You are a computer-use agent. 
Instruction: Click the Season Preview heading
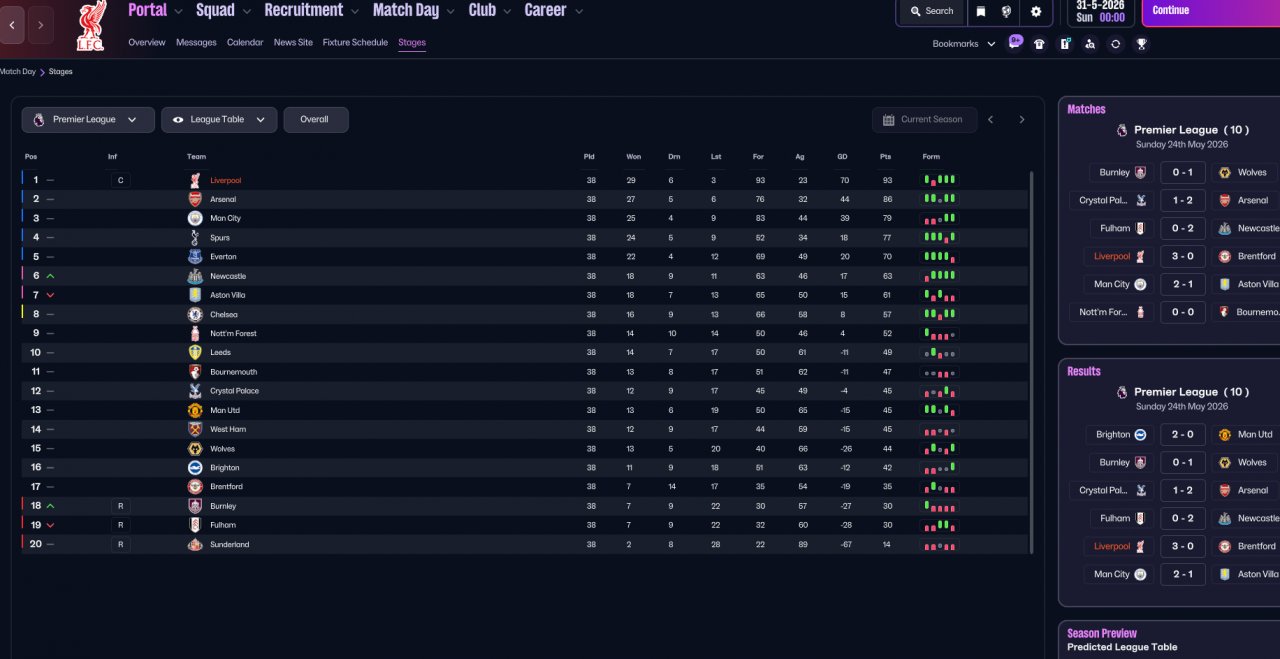point(1102,633)
